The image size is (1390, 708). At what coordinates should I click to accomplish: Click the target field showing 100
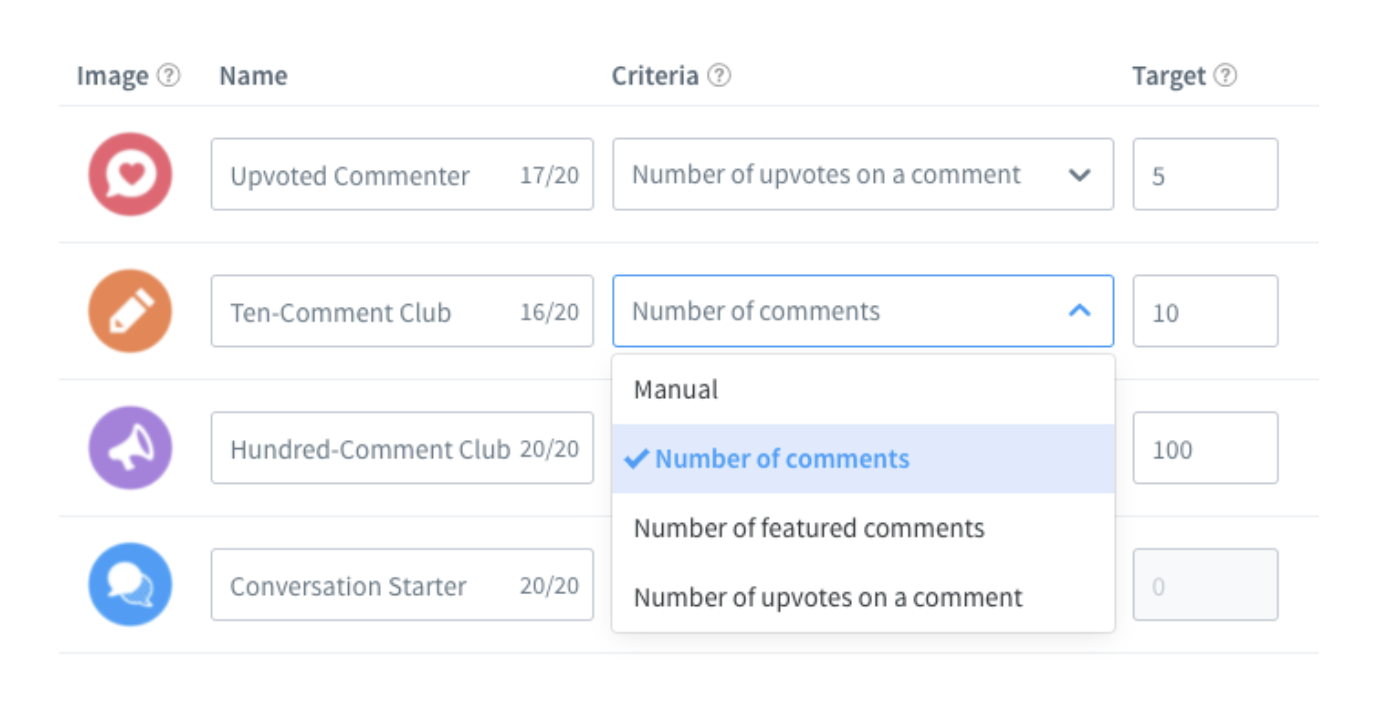pos(1204,448)
